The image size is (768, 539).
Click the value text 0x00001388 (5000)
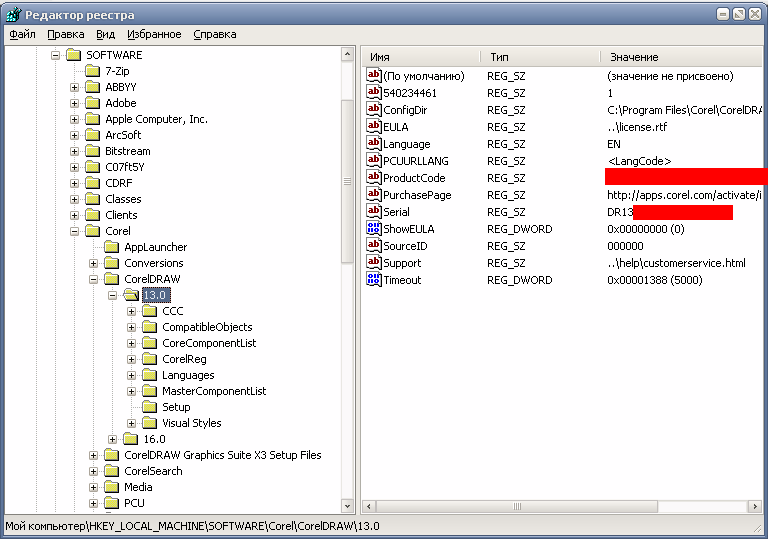(x=654, y=280)
